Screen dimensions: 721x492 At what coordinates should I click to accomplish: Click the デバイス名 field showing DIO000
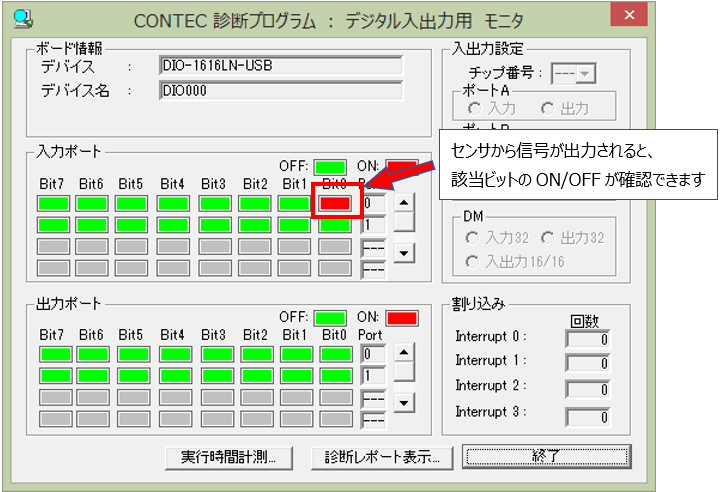point(280,91)
